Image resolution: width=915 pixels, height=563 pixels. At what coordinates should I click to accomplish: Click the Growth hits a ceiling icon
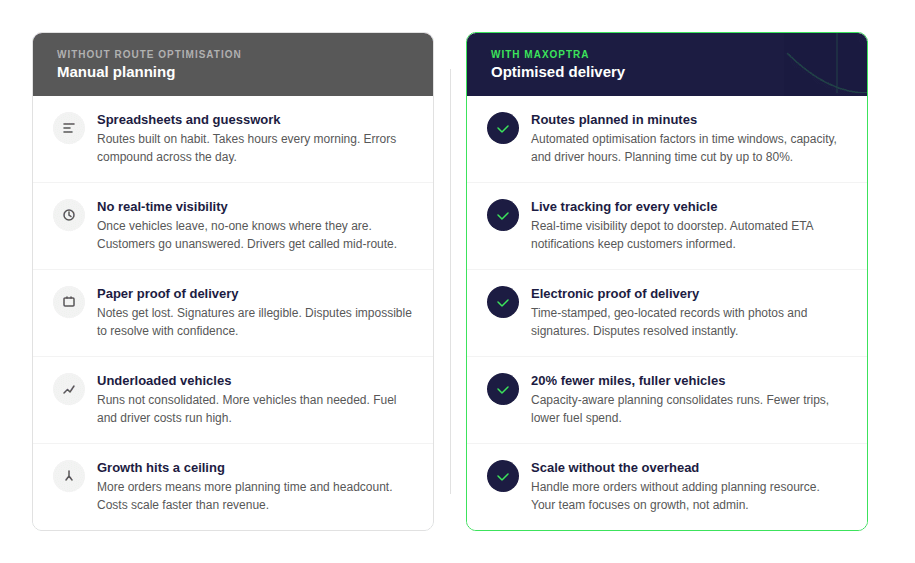coord(69,476)
